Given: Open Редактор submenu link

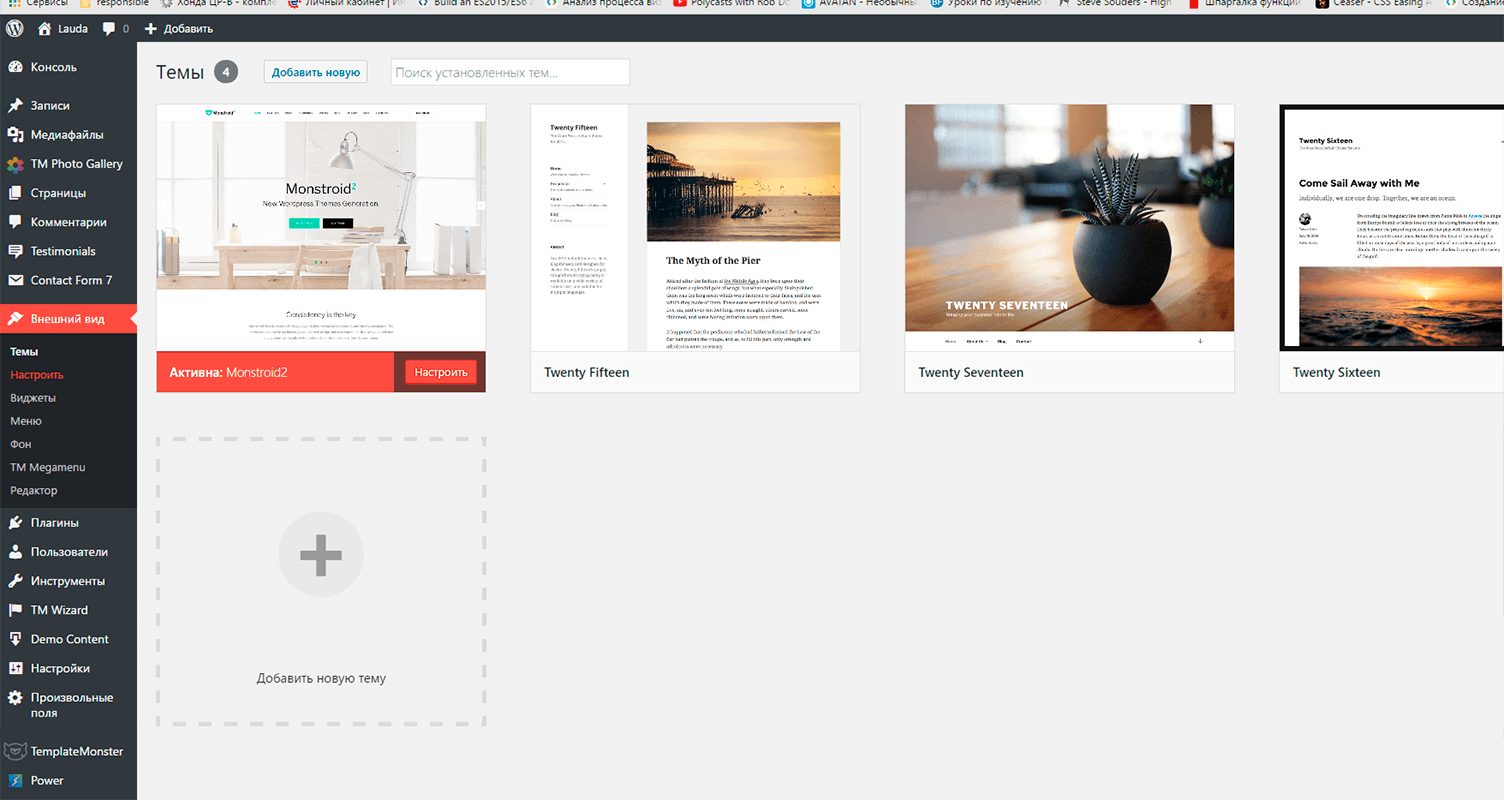Looking at the screenshot, I should (x=34, y=490).
